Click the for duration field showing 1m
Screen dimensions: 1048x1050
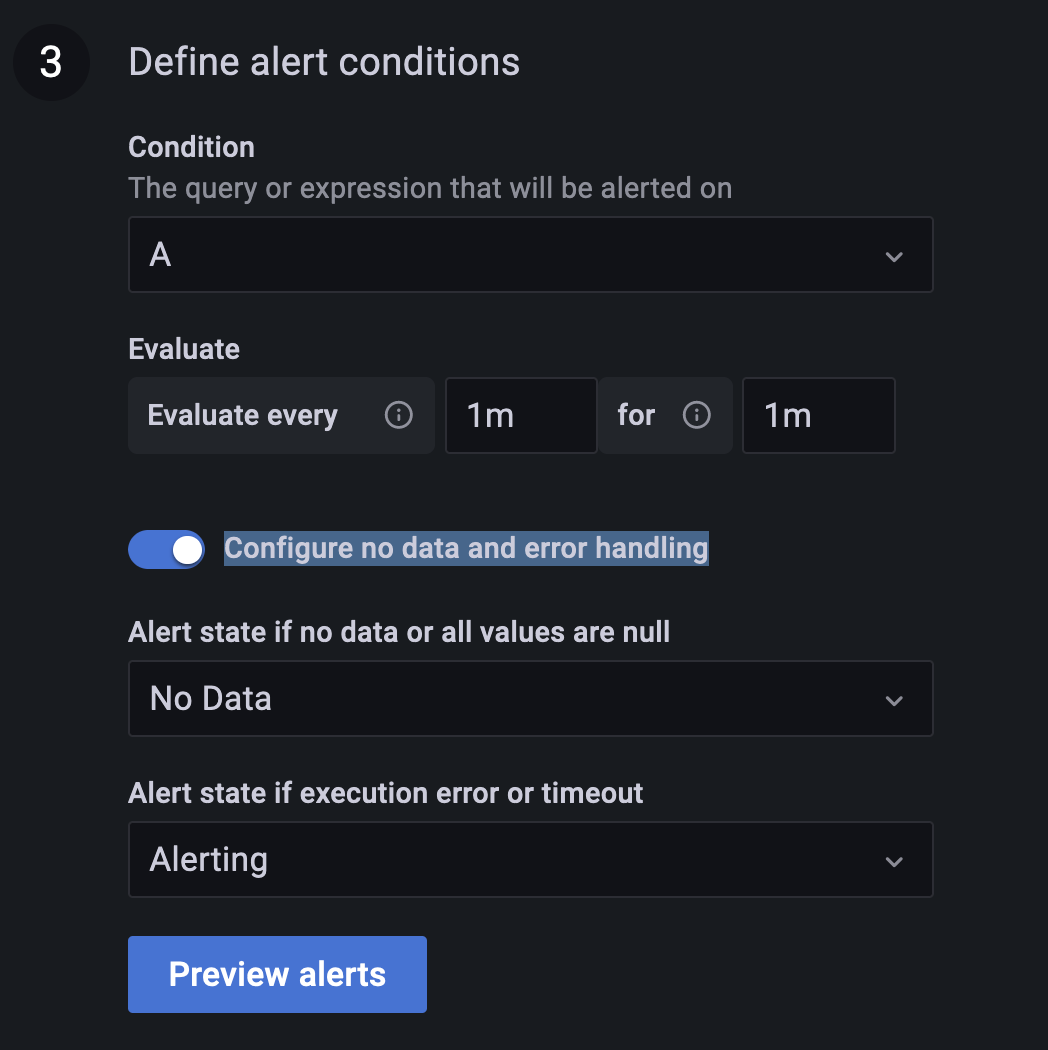tap(818, 414)
